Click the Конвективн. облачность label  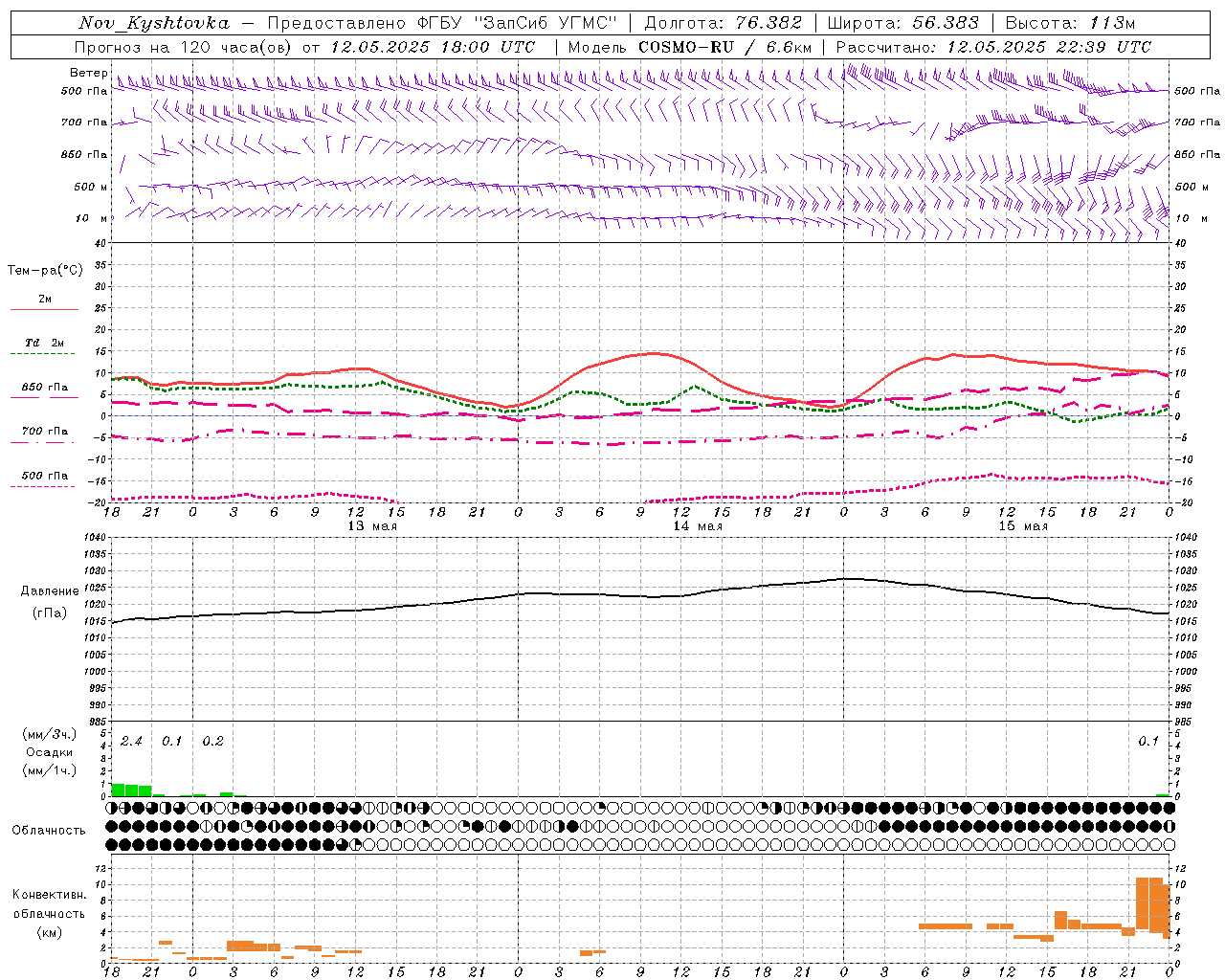pos(49,904)
